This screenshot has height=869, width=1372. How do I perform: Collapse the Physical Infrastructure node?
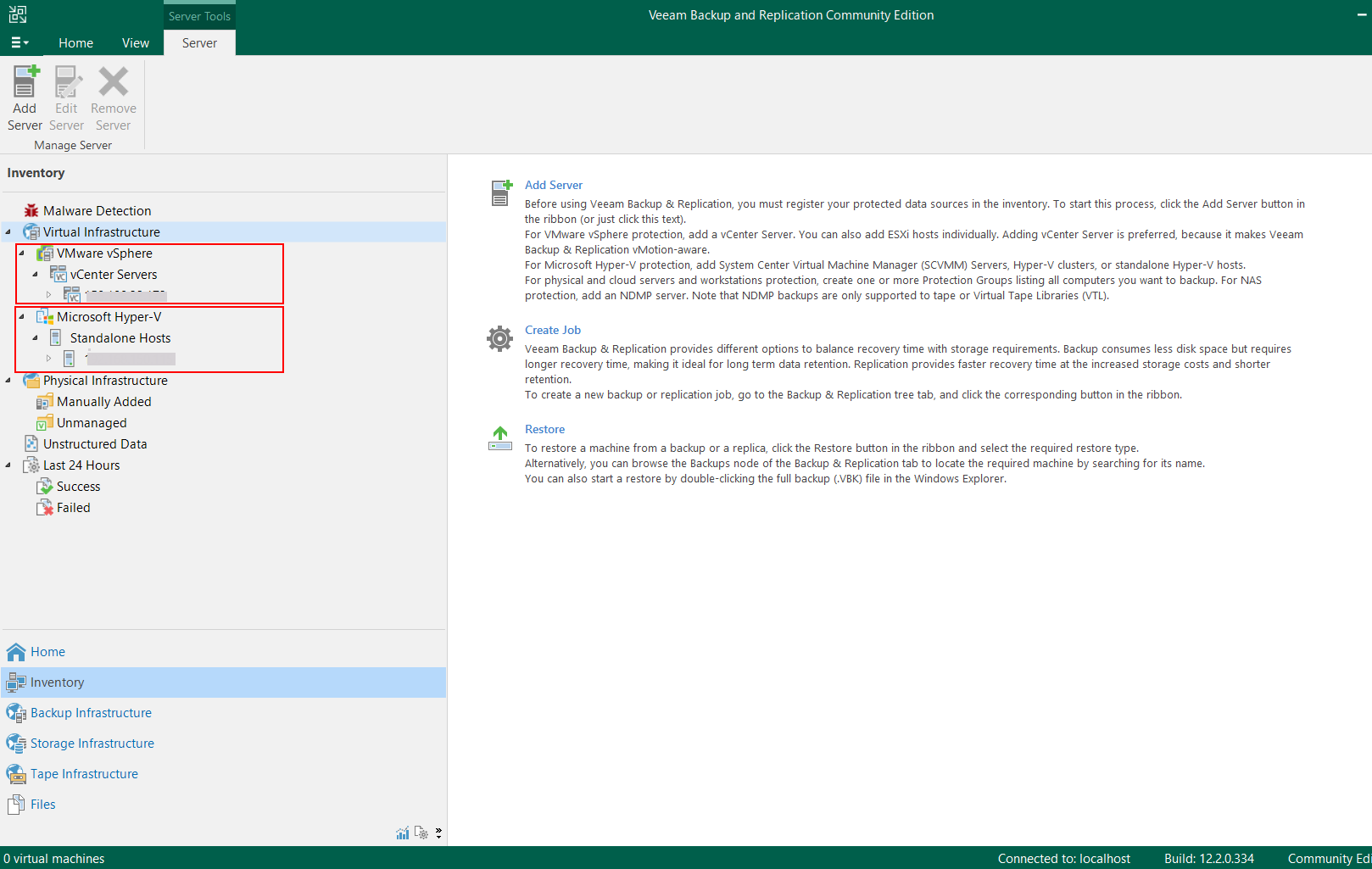[x=8, y=380]
